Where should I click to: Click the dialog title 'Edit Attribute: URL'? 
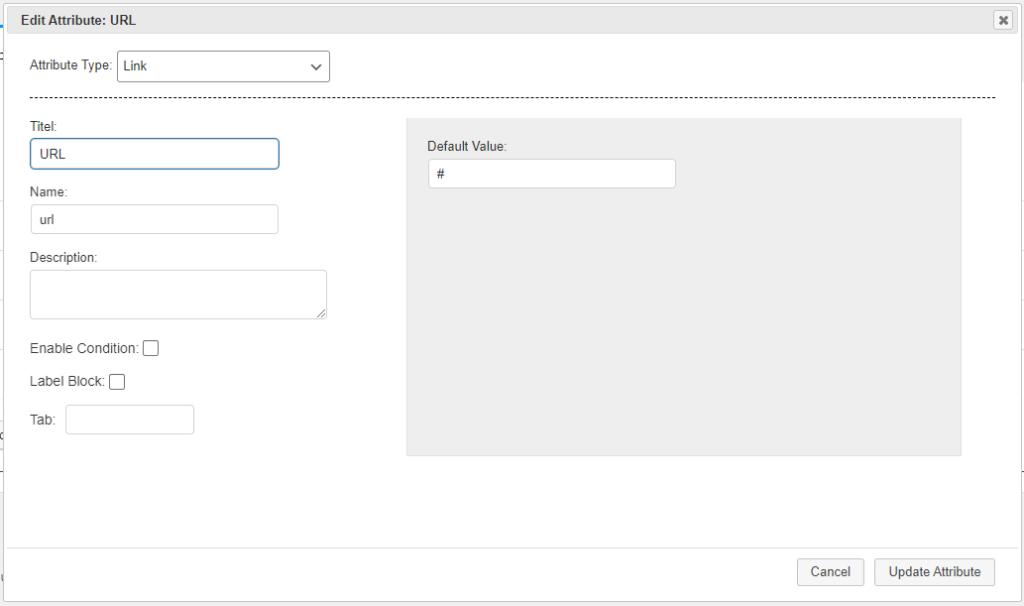pyautogui.click(x=78, y=20)
